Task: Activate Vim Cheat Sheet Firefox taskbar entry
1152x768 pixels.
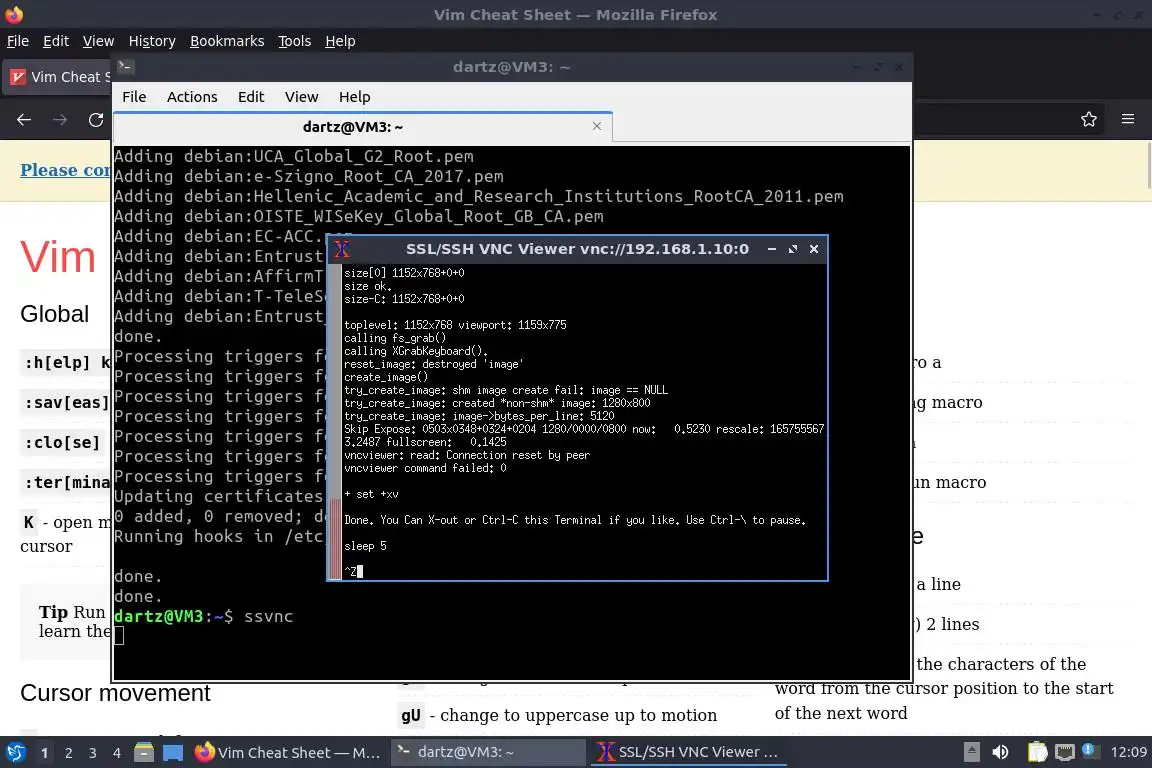Action: 288,753
